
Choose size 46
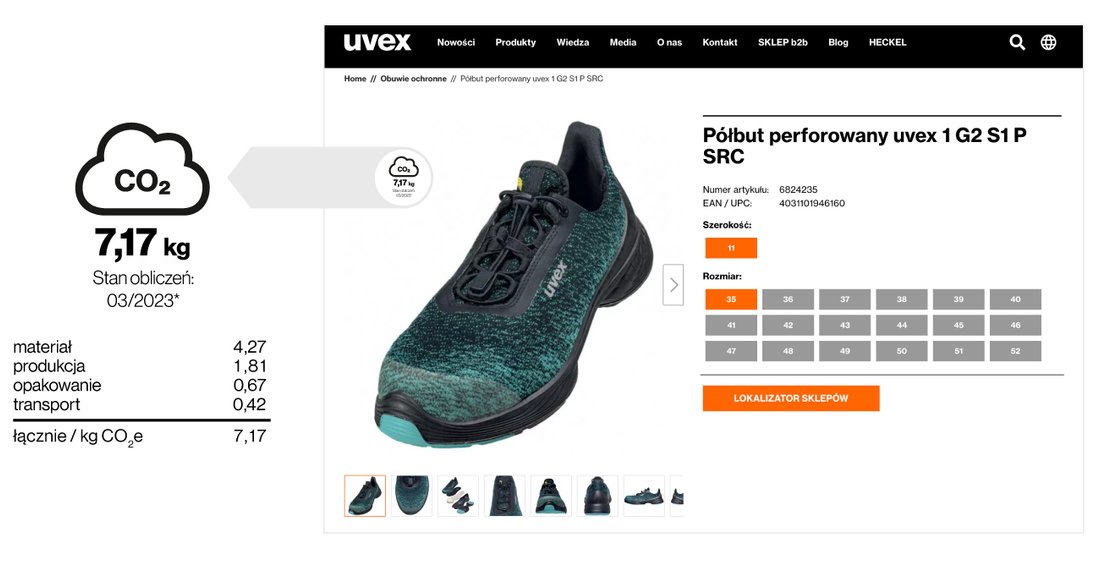click(x=1015, y=326)
